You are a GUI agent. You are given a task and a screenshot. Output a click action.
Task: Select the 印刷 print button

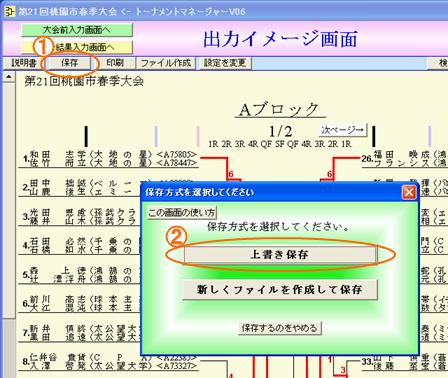114,63
